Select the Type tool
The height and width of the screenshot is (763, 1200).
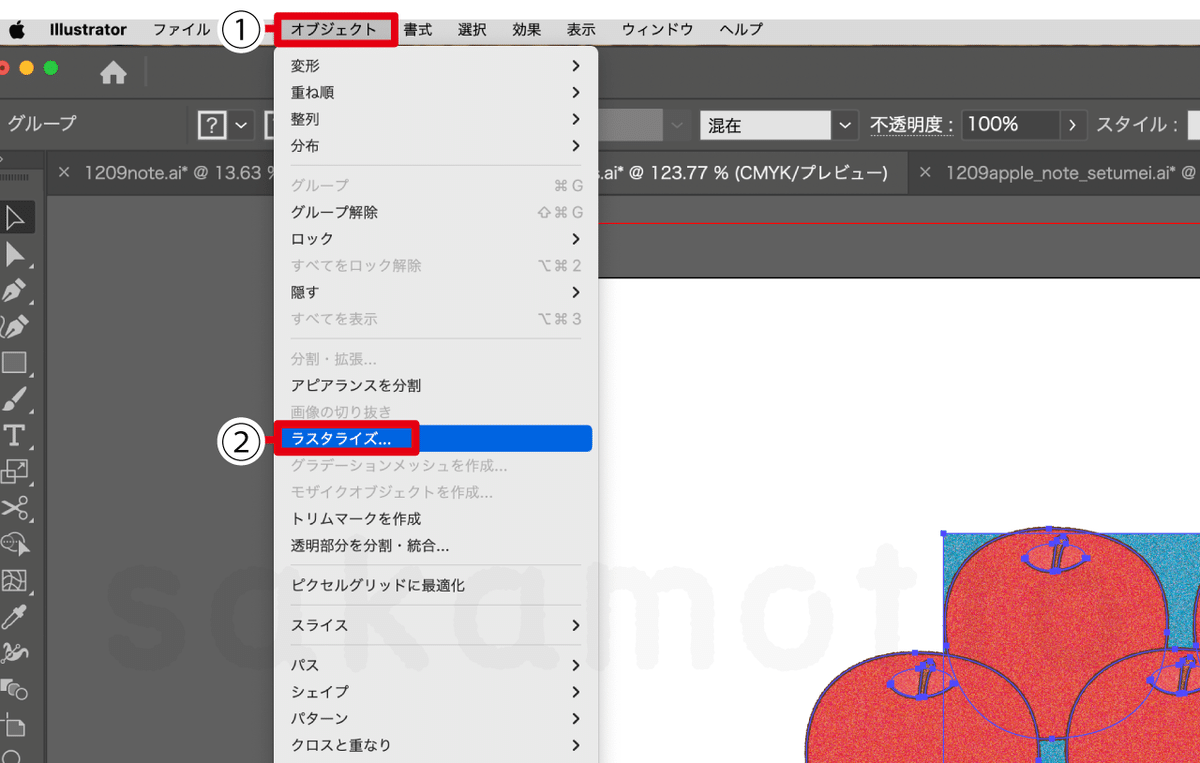pos(15,435)
